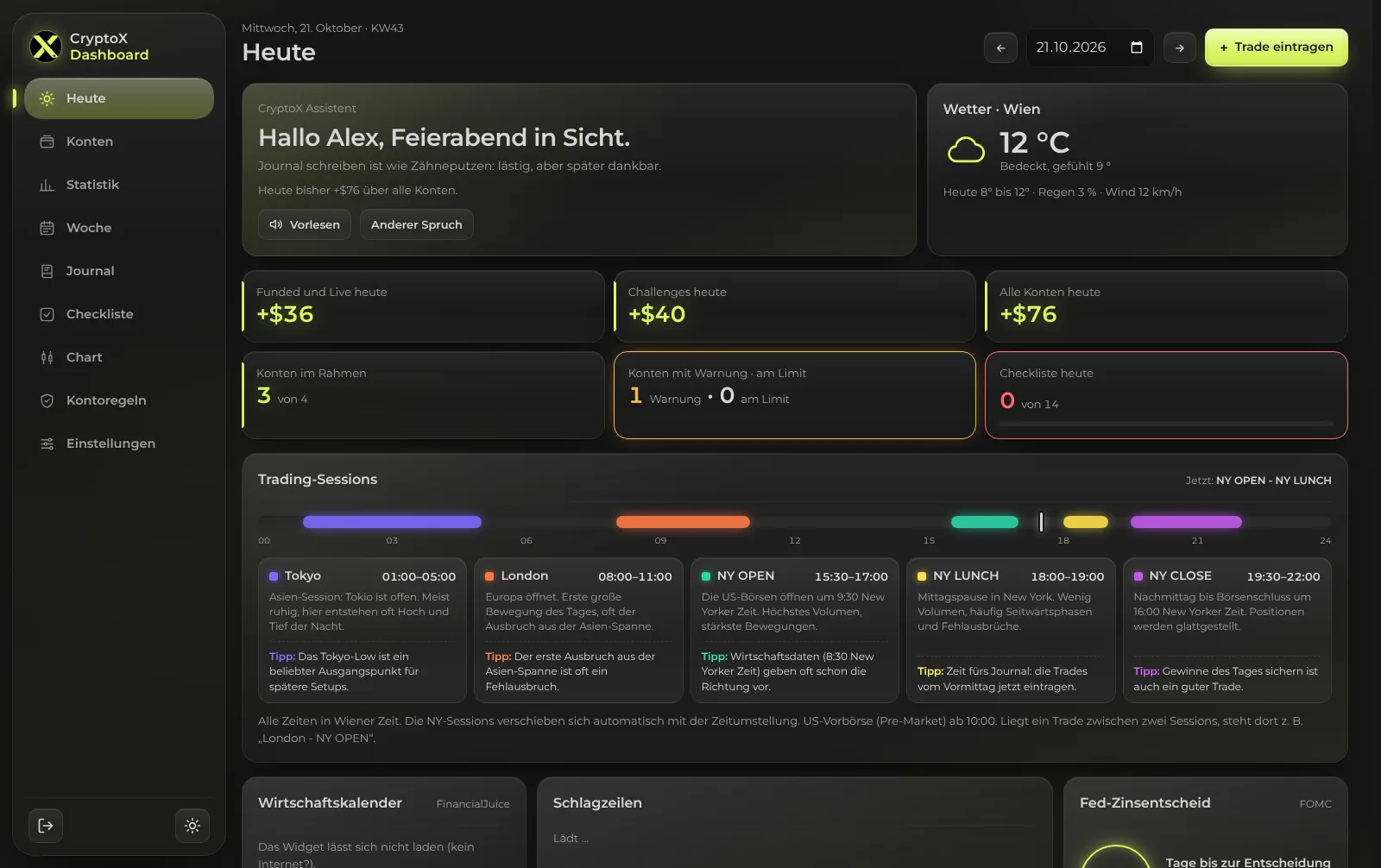This screenshot has width=1381, height=868.
Task: Open the Statistik page
Action: coord(119,185)
